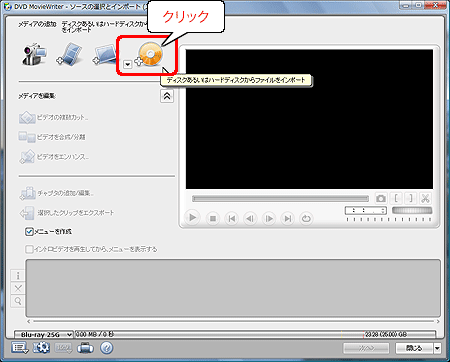450x362 pixels.
Task: Click the add slideshow photo icon
Action: coord(104,54)
